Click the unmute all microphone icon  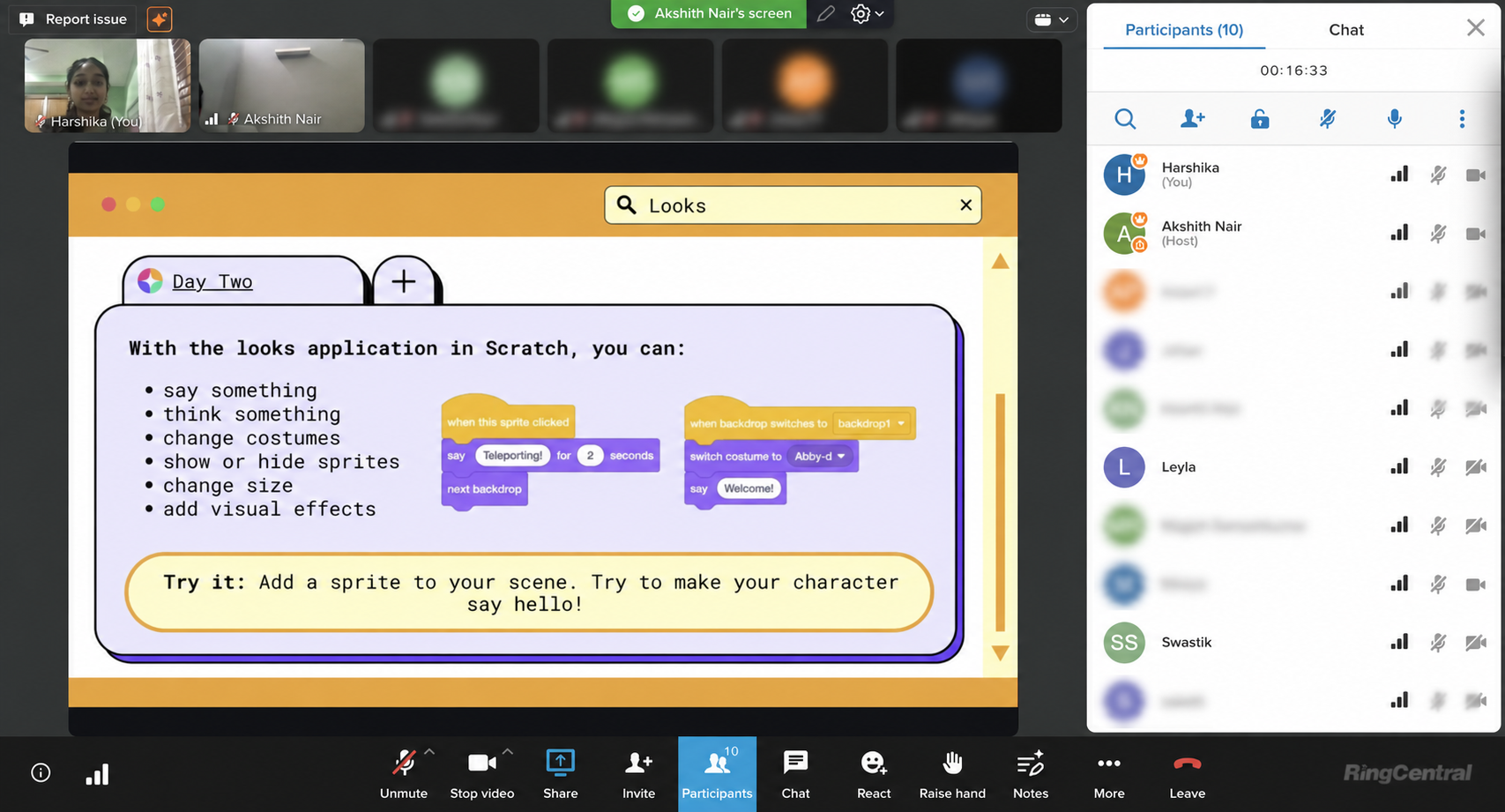(1395, 119)
